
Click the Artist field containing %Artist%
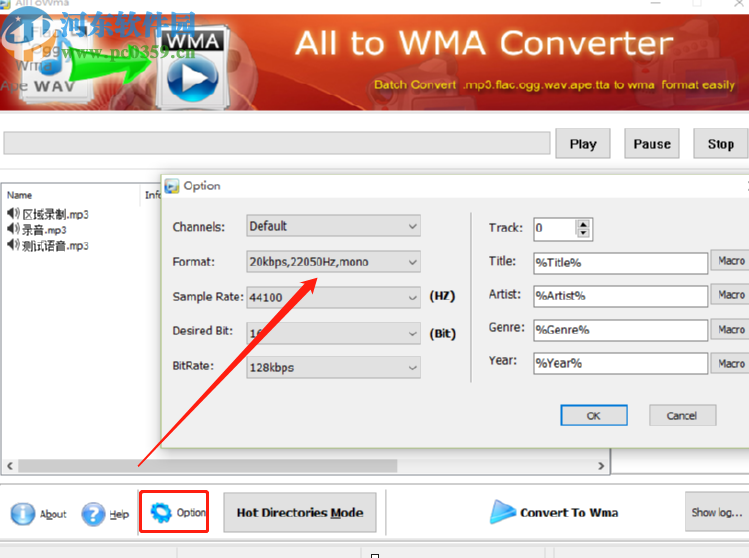click(621, 296)
